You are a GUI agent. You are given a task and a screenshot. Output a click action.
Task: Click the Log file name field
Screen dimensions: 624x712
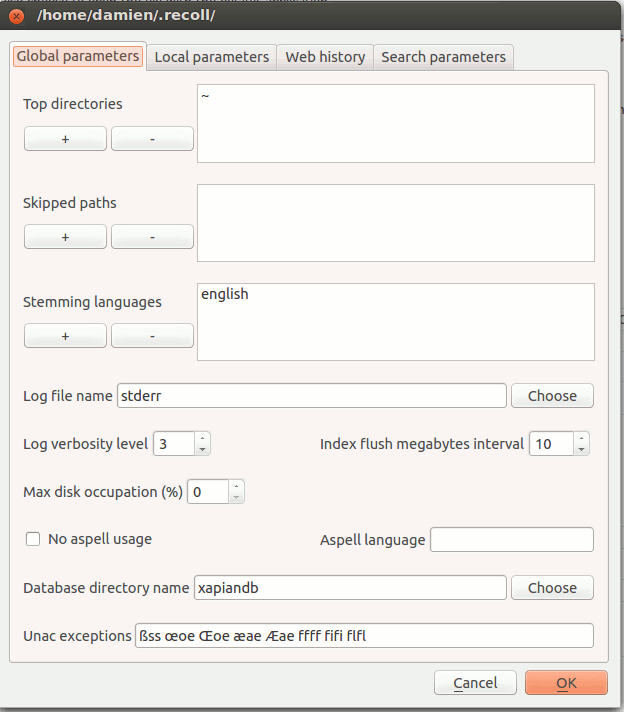point(312,396)
